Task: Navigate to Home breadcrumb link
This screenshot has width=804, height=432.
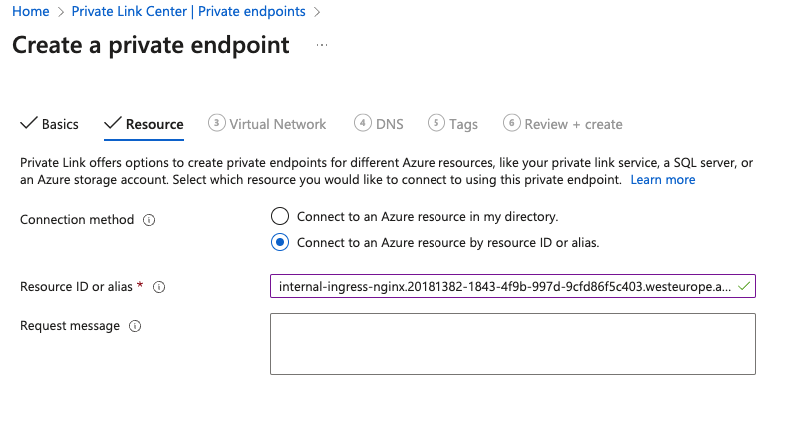Action: 30,11
